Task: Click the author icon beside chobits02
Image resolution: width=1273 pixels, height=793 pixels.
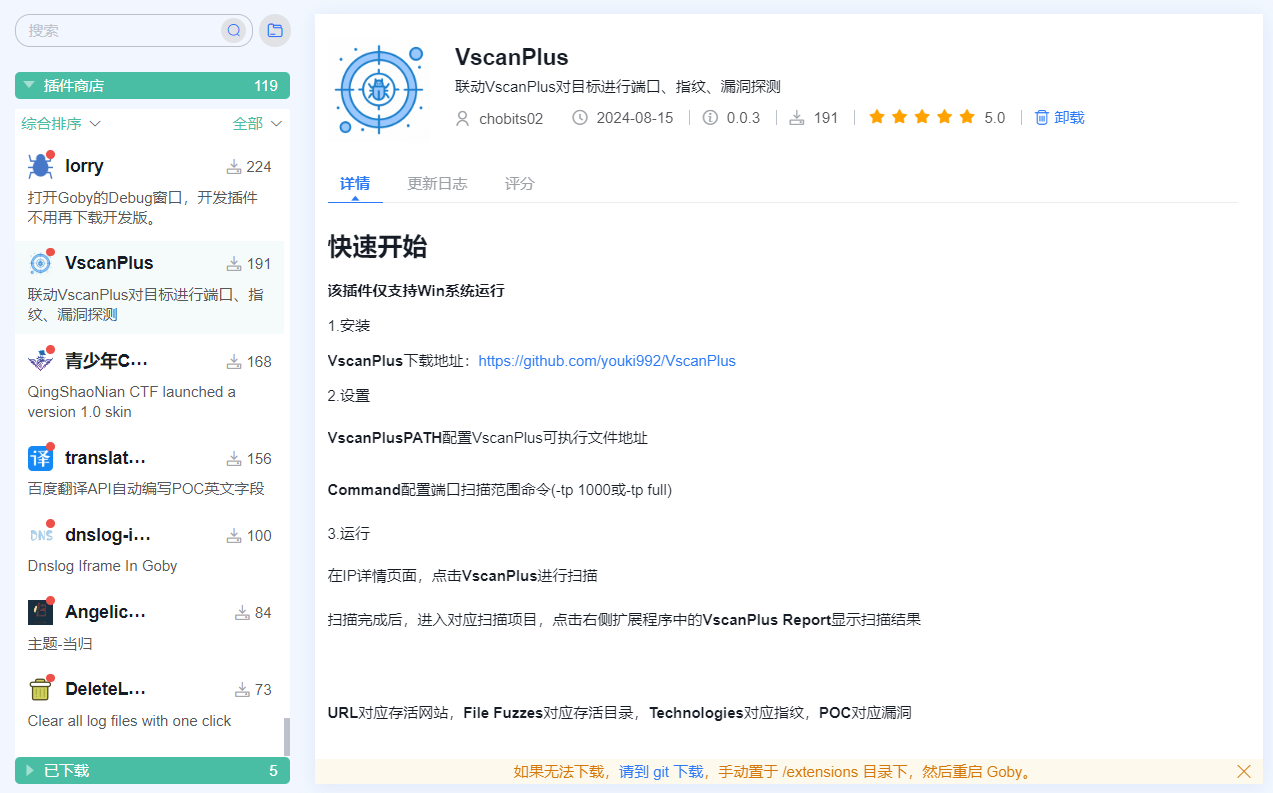Action: point(462,118)
